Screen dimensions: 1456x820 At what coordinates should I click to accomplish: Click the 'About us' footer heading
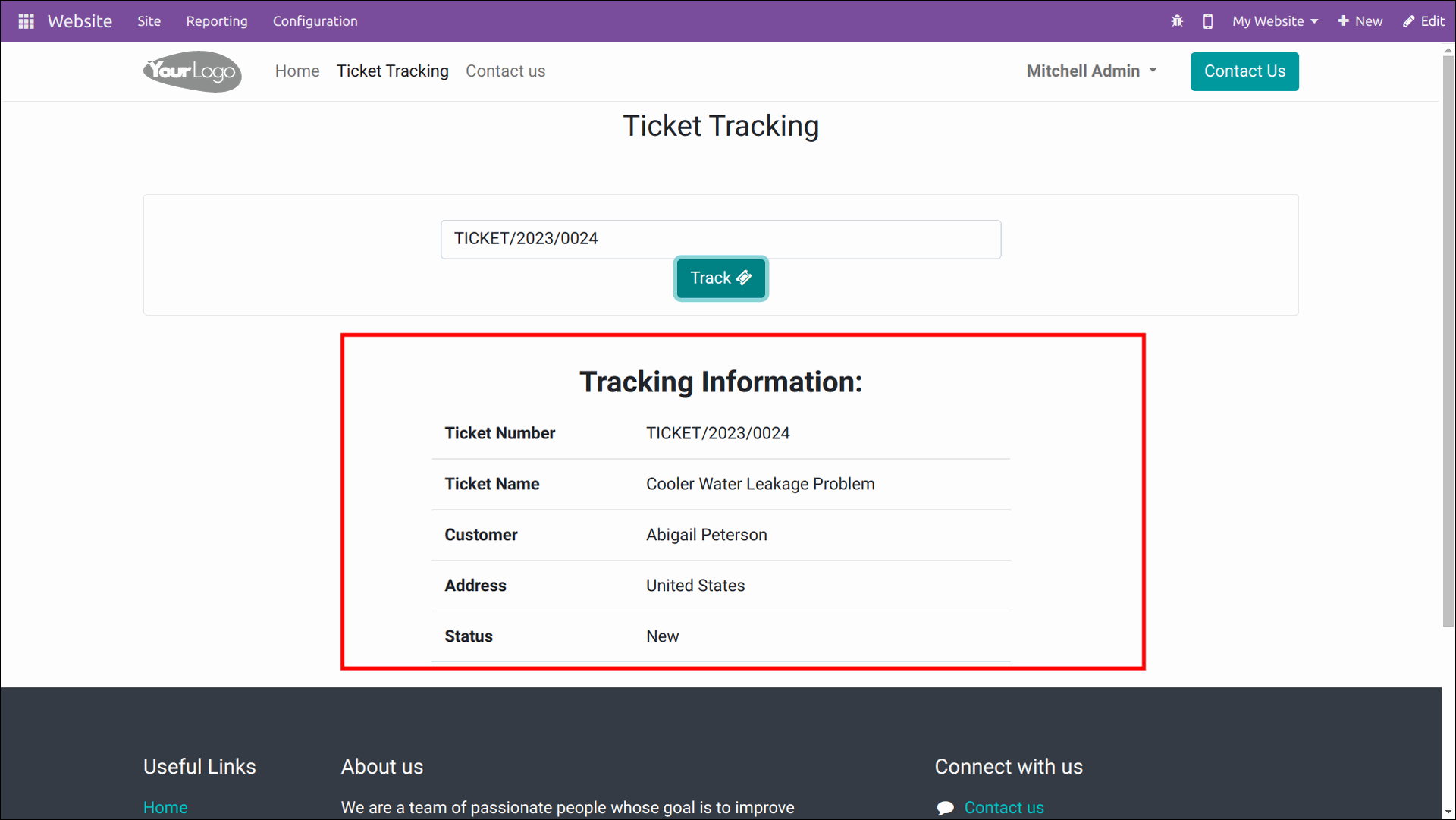click(382, 767)
